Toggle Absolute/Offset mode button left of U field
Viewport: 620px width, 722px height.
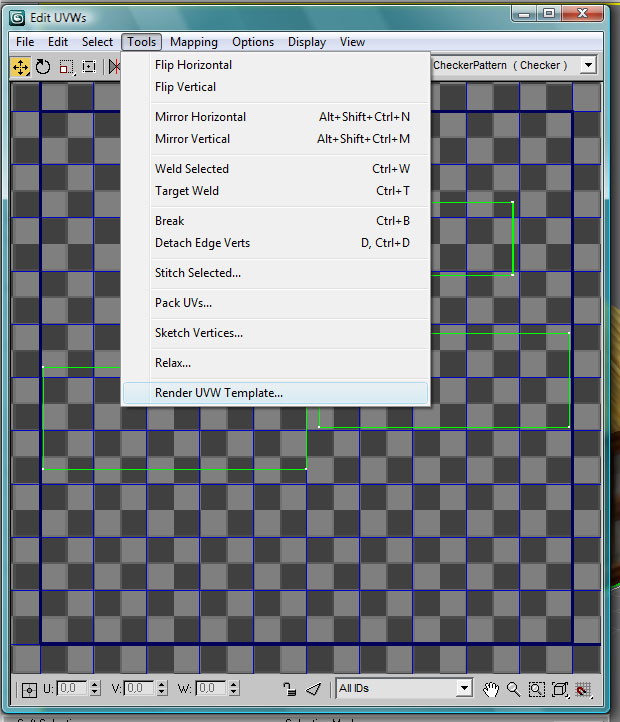[x=29, y=690]
